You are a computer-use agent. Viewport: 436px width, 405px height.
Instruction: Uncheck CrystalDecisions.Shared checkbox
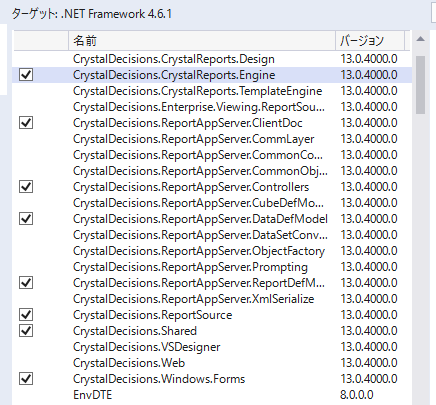pyautogui.click(x=26, y=331)
